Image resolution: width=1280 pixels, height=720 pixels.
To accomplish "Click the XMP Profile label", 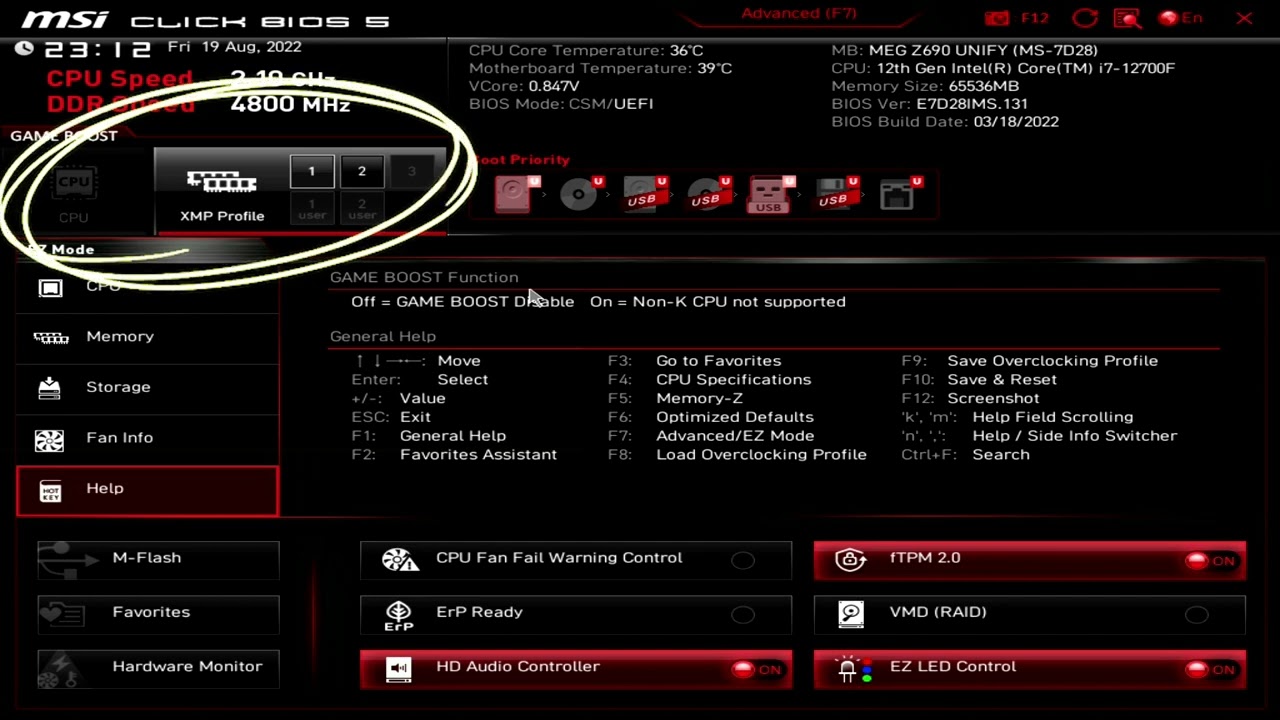I will pyautogui.click(x=222, y=216).
